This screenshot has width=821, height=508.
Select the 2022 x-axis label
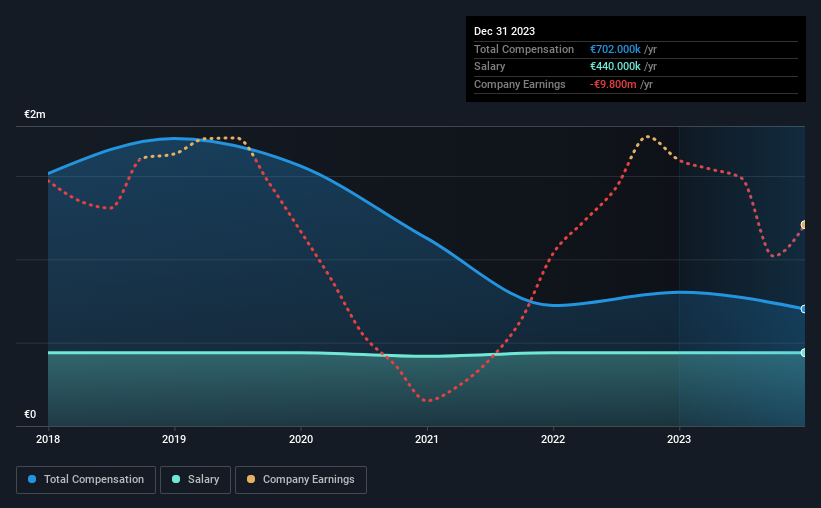[553, 439]
